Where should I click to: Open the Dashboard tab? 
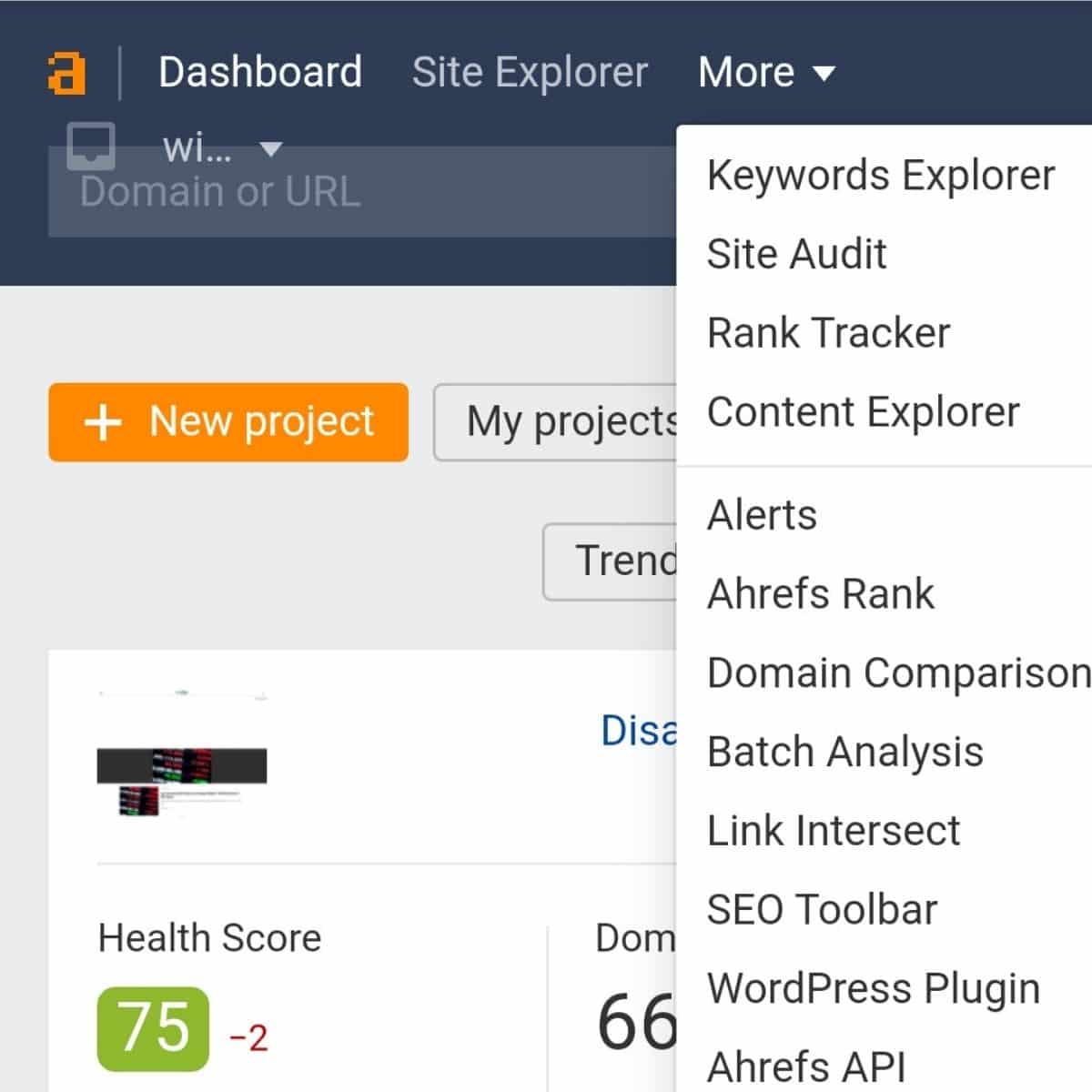coord(260,73)
